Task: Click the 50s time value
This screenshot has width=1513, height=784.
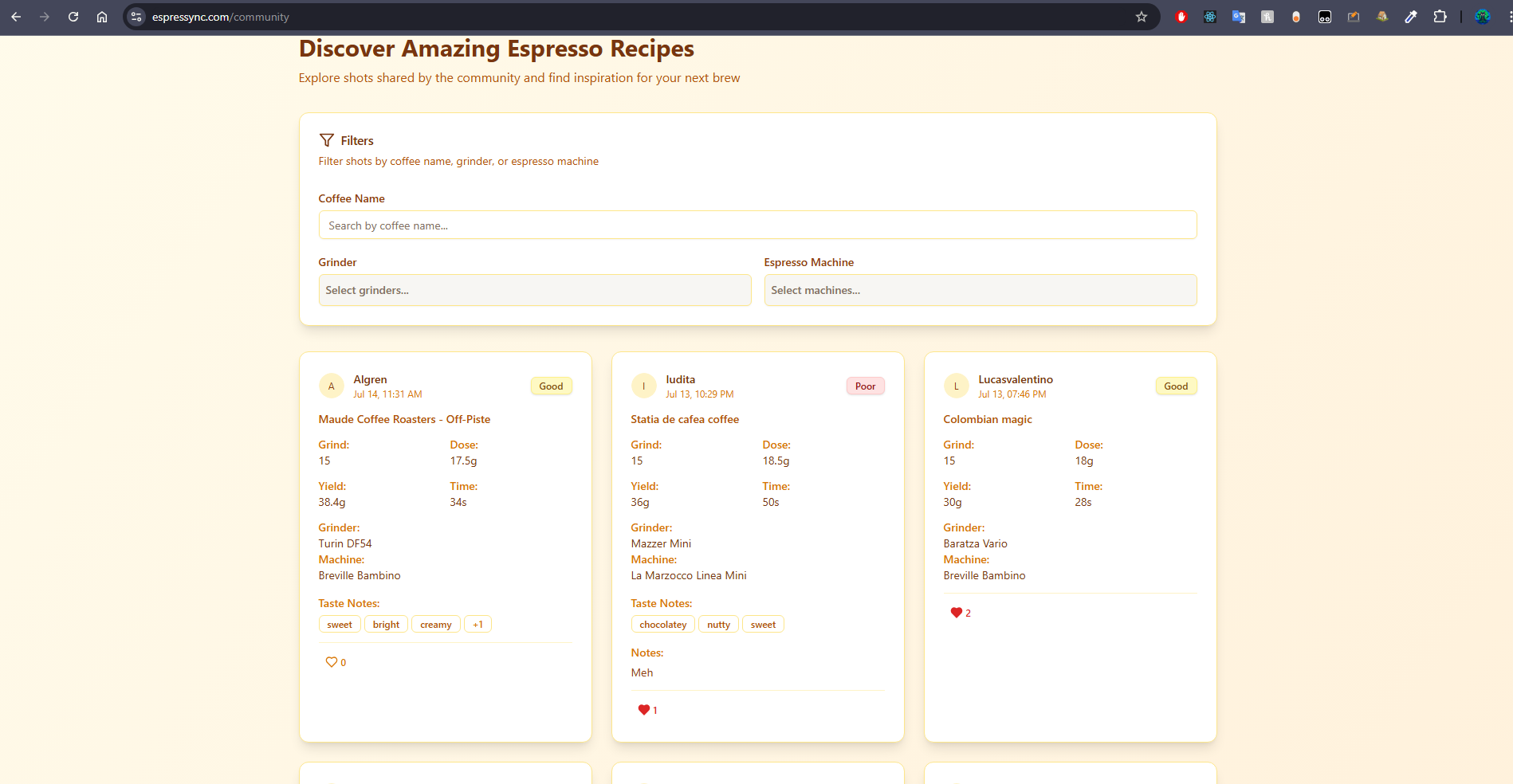Action: (x=771, y=502)
